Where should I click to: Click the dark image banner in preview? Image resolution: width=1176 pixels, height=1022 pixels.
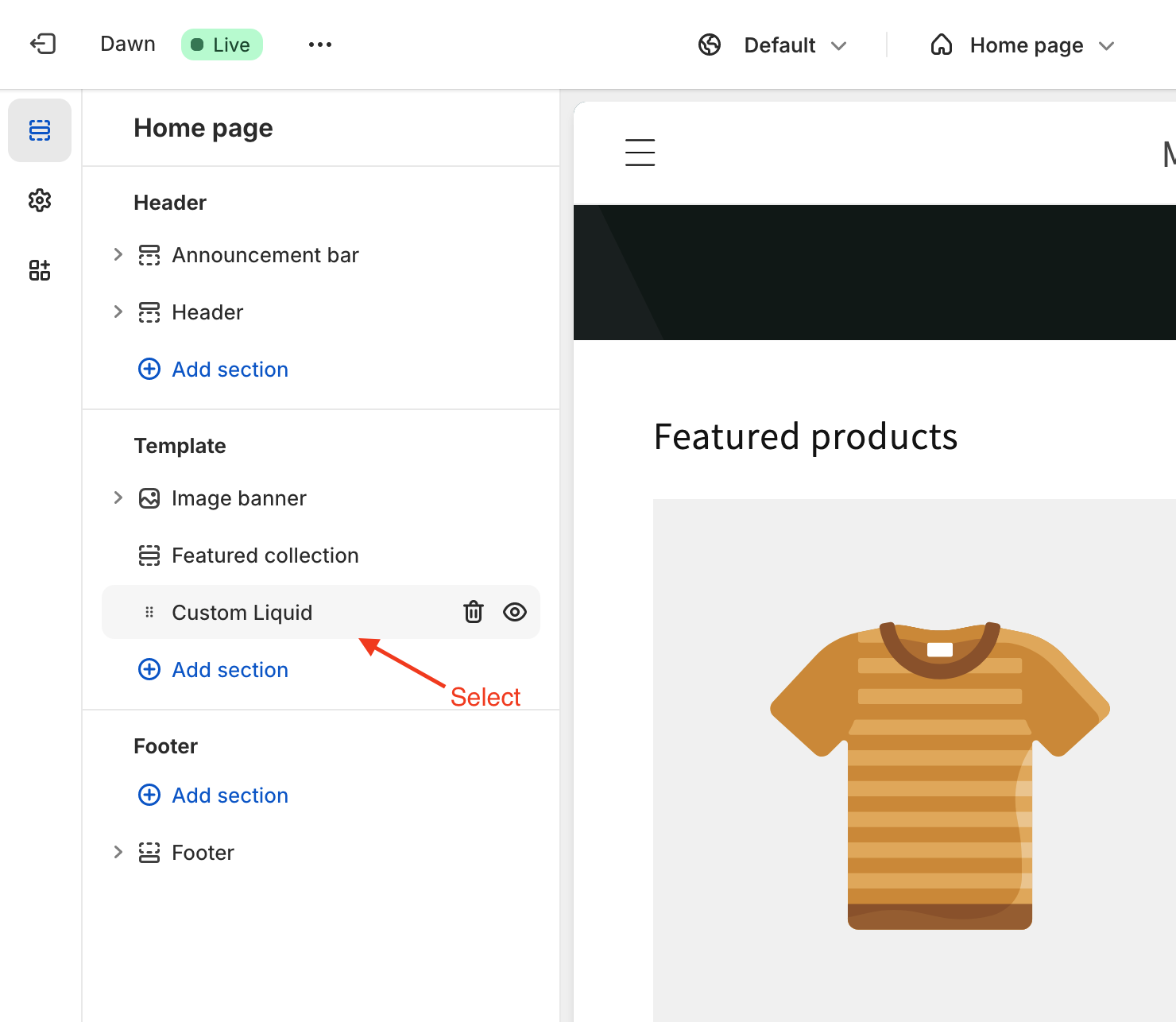(875, 273)
